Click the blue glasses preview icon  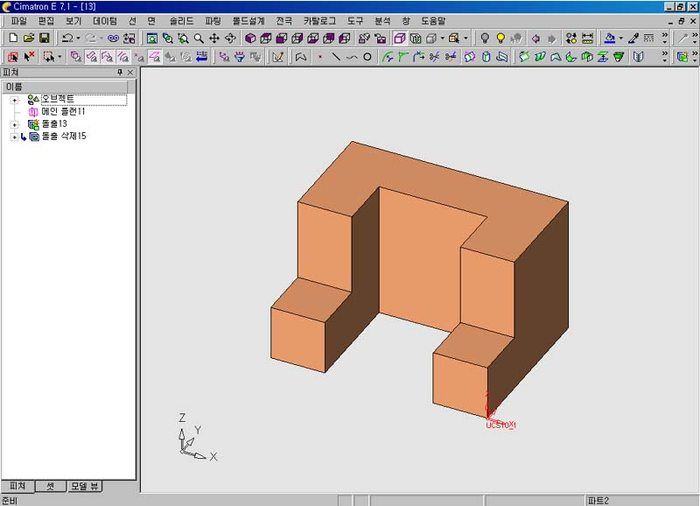113,38
